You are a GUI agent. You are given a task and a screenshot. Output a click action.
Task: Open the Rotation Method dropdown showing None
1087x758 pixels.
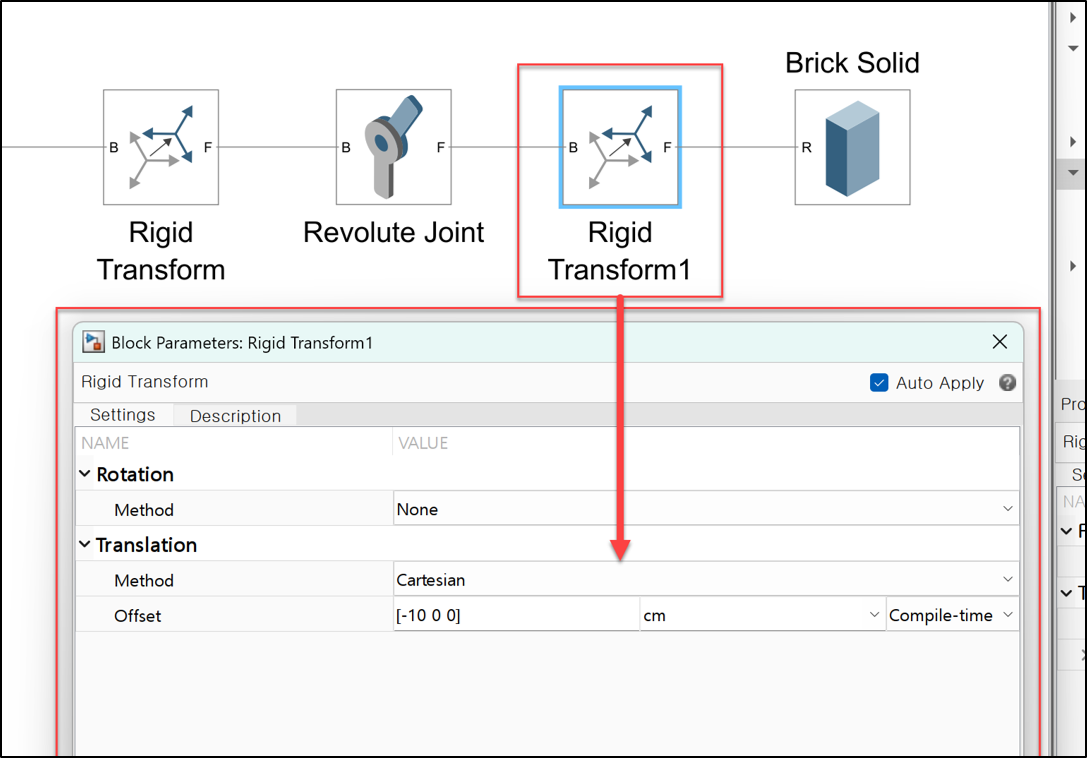[706, 510]
